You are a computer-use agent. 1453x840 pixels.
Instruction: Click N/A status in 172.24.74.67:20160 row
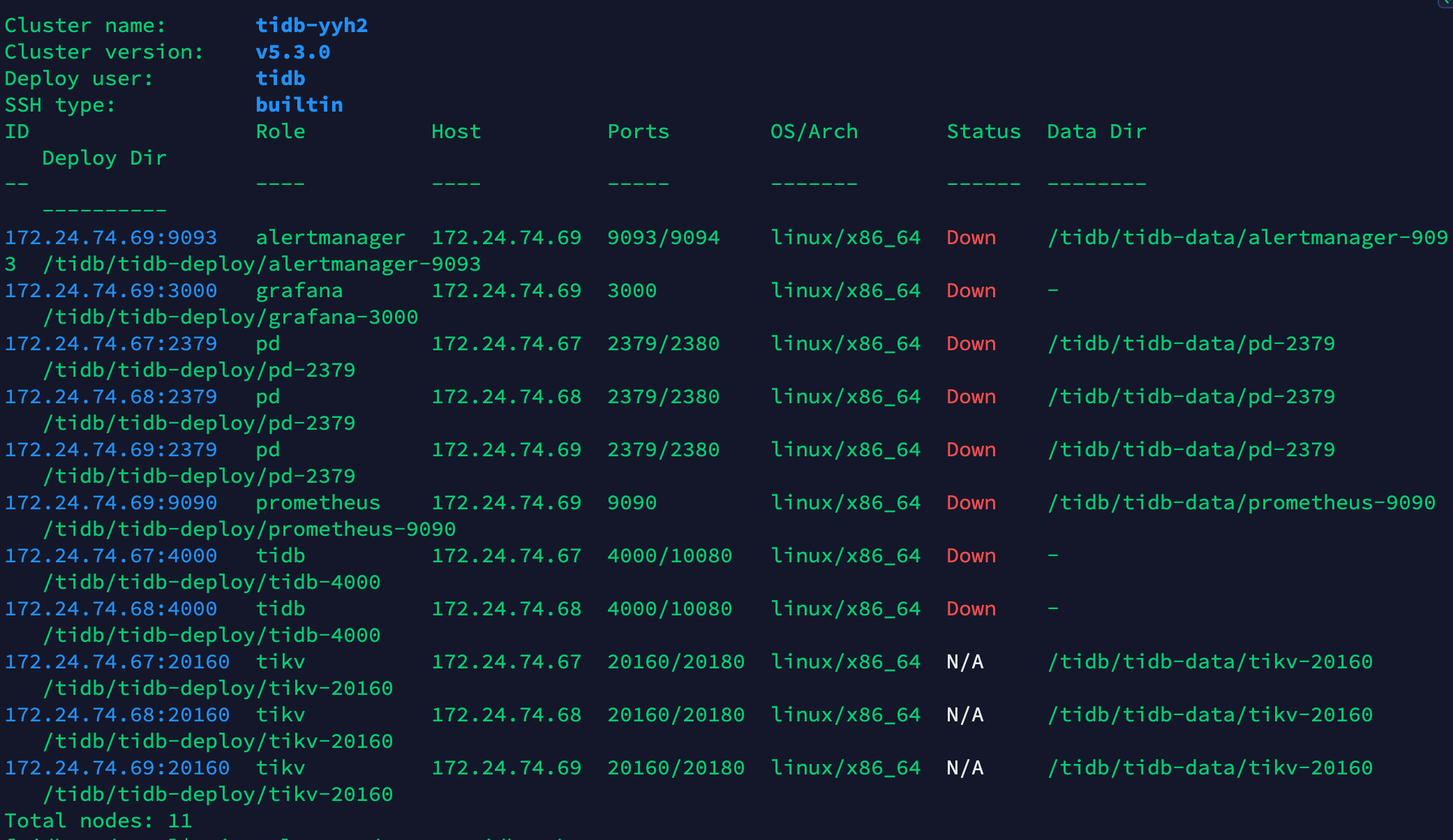(964, 662)
